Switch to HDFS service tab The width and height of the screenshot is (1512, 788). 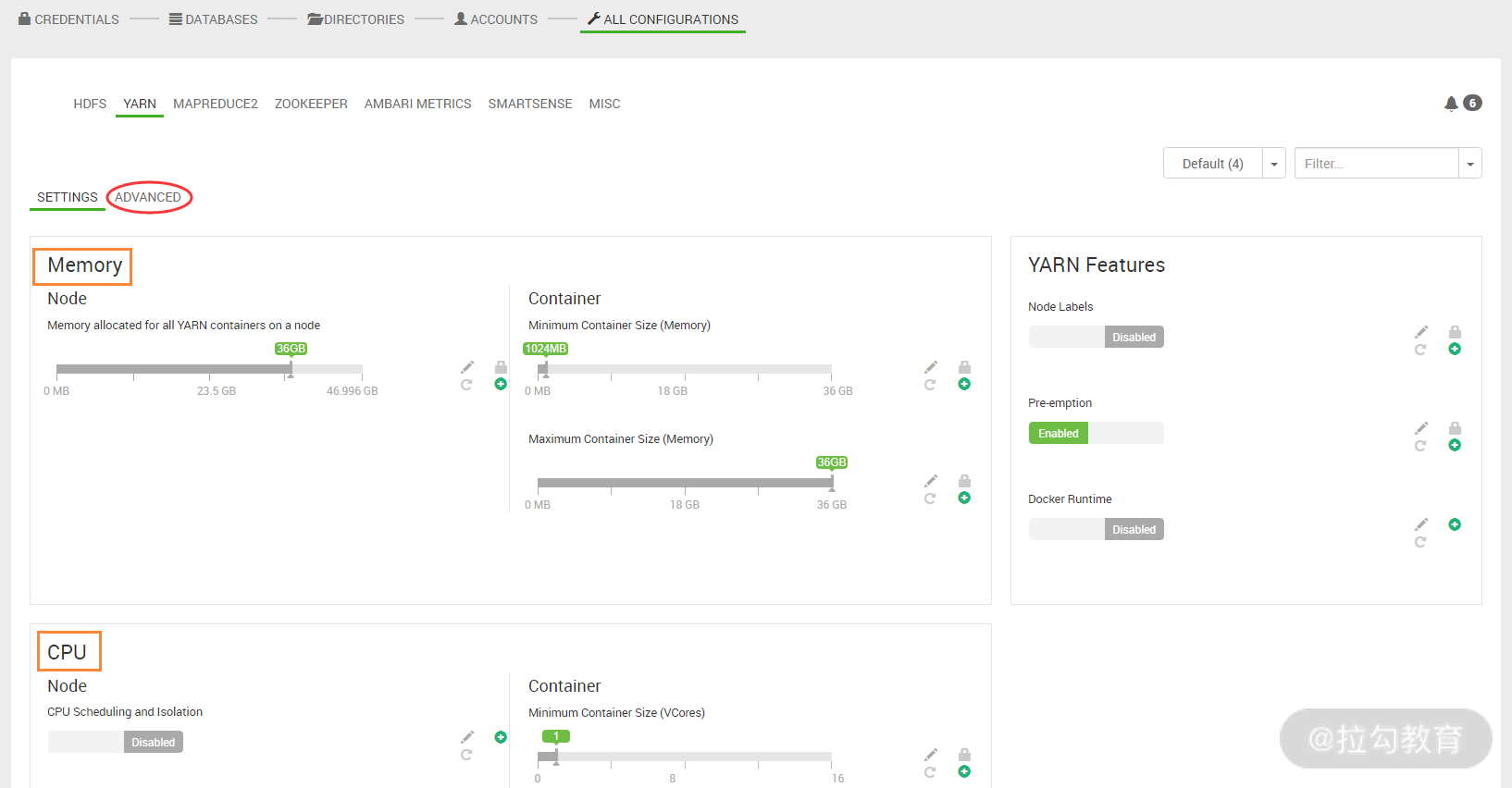(x=90, y=104)
